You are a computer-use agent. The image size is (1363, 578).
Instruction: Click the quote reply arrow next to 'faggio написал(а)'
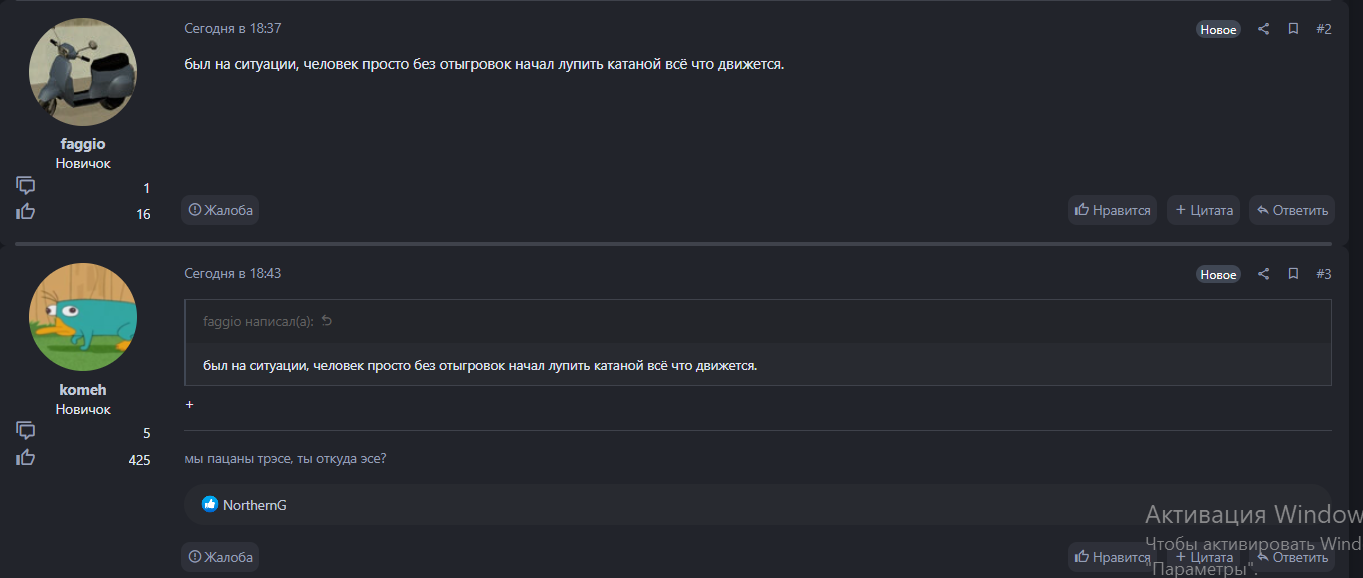pyautogui.click(x=327, y=321)
